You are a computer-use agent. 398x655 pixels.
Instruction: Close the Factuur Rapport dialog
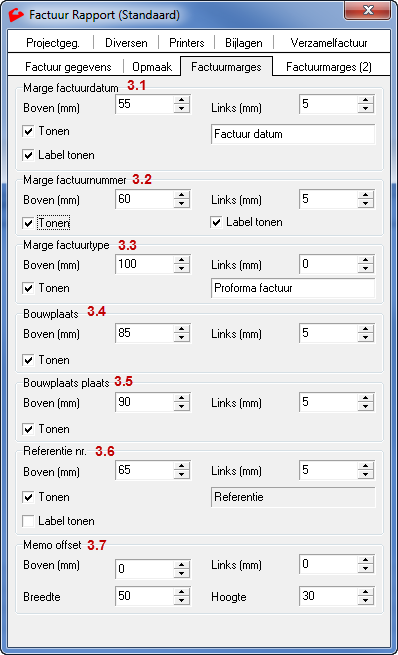368,10
